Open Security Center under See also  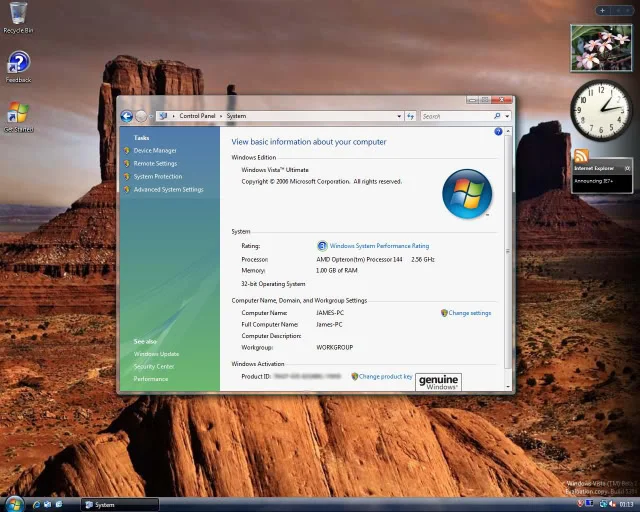pos(154,367)
